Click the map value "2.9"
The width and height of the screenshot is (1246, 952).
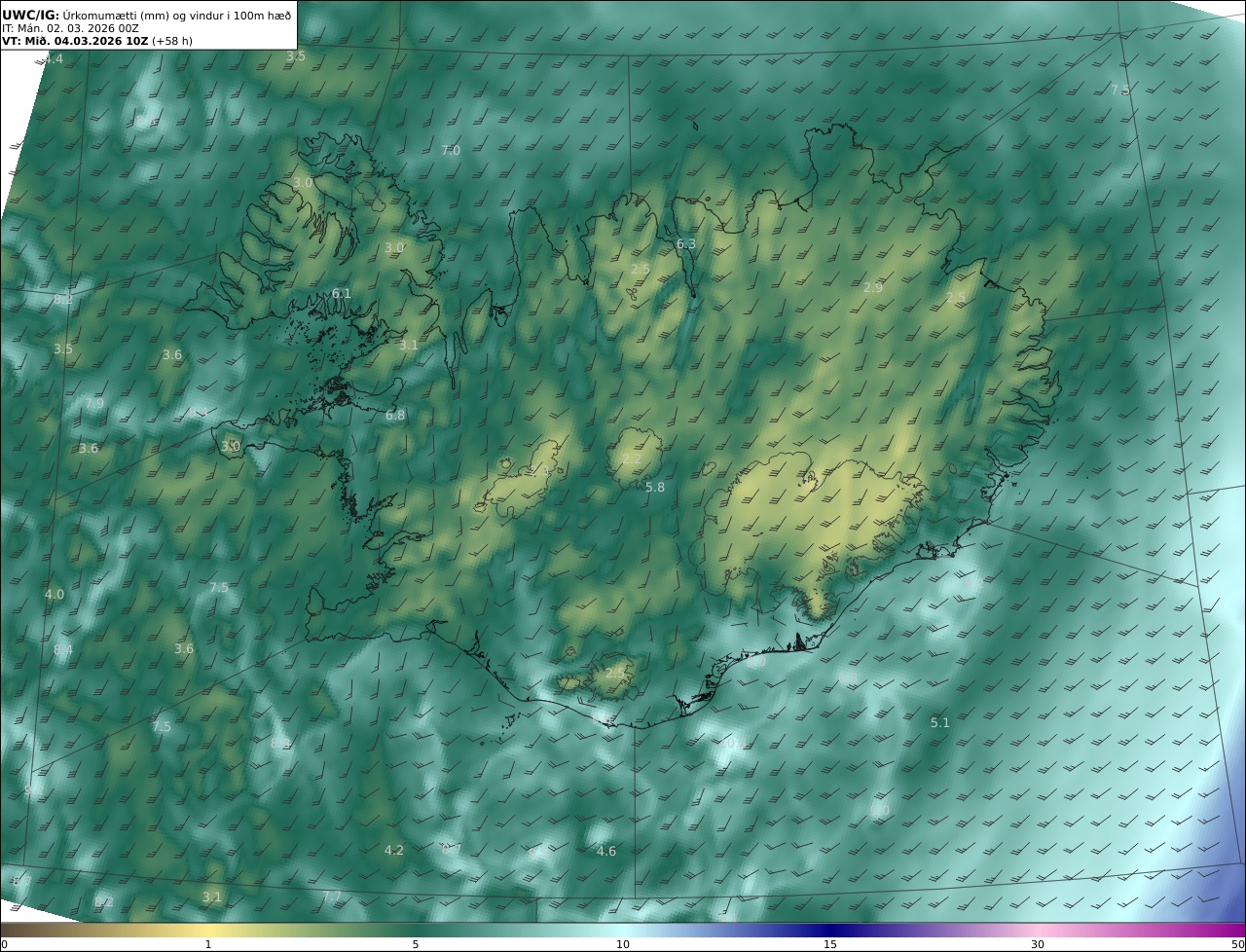873,288
